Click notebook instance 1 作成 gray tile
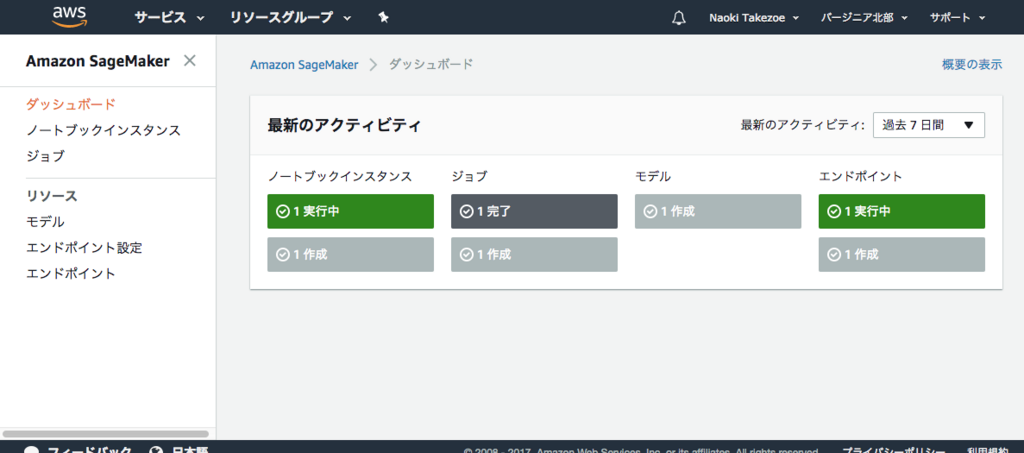 350,255
